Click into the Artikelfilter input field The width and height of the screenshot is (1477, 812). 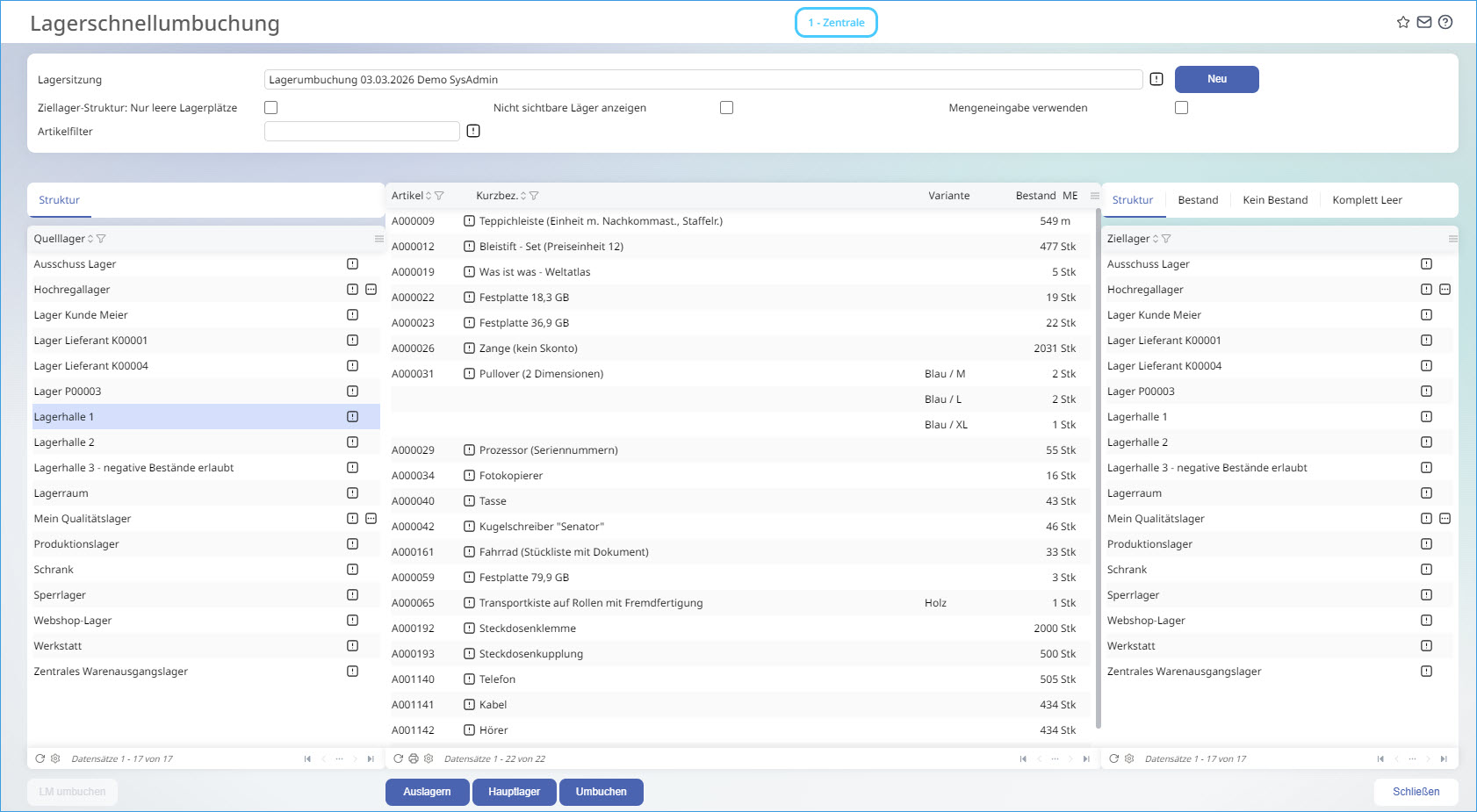[362, 132]
